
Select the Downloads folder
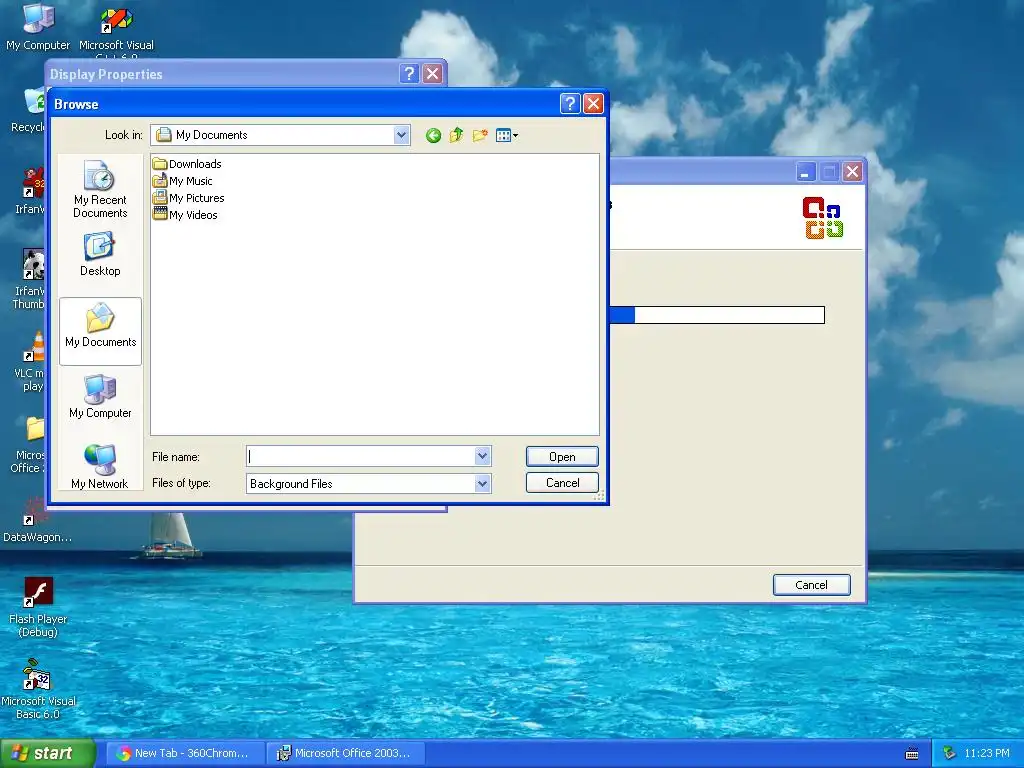pyautogui.click(x=187, y=164)
